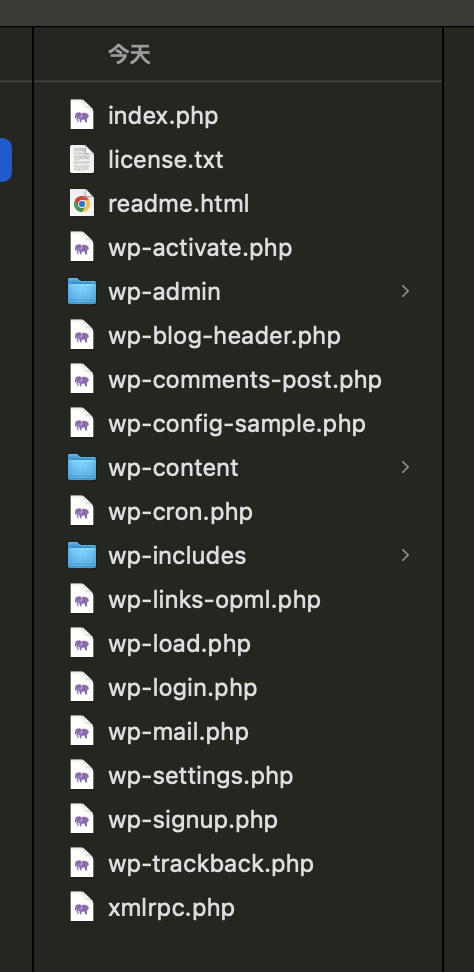Click the PHP icon beside wp-login.php
Screen dimensions: 474x972
click(x=82, y=687)
